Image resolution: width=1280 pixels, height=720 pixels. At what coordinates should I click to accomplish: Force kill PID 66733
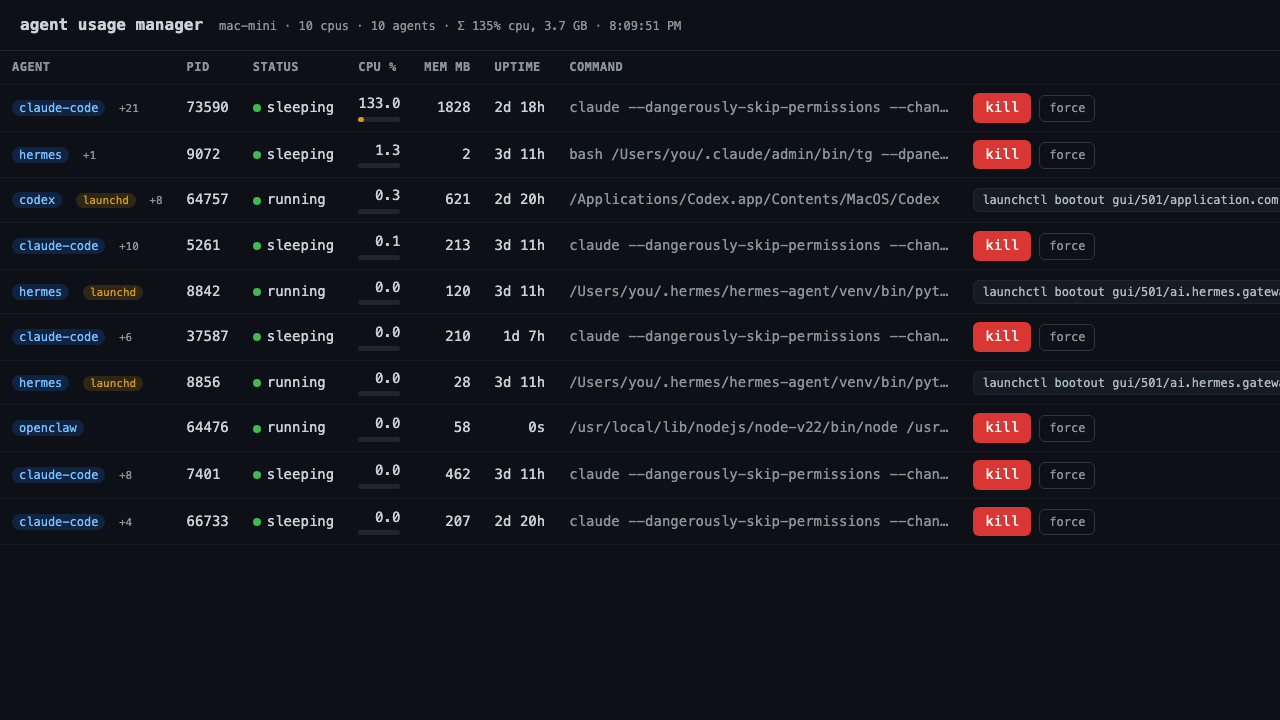tap(1067, 522)
